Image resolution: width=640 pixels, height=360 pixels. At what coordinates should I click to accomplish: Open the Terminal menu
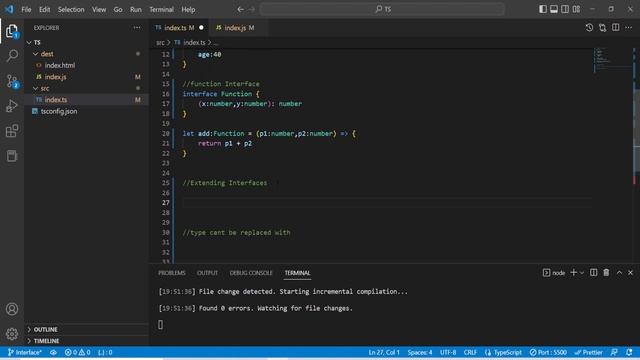[161, 9]
